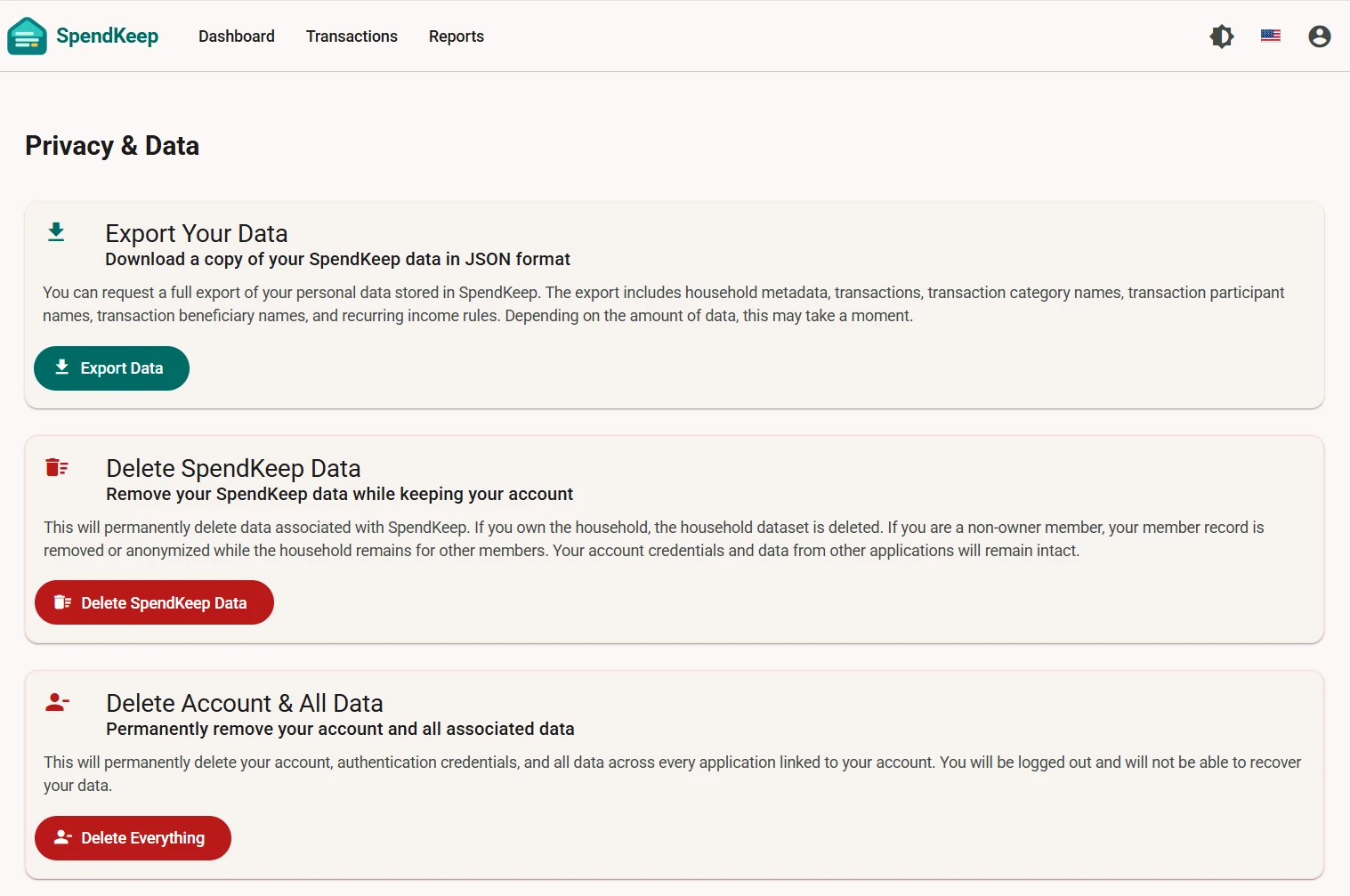
Task: Click the paragraph starting 'You can request a full export'
Action: coord(664,304)
